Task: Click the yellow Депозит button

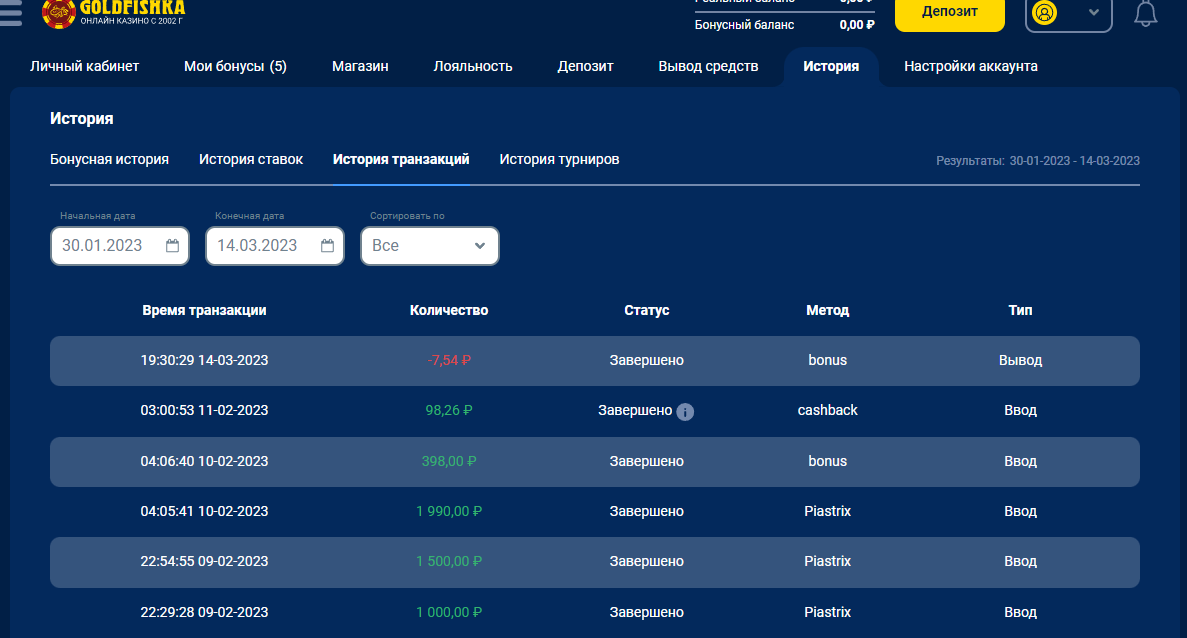Action: [x=949, y=12]
